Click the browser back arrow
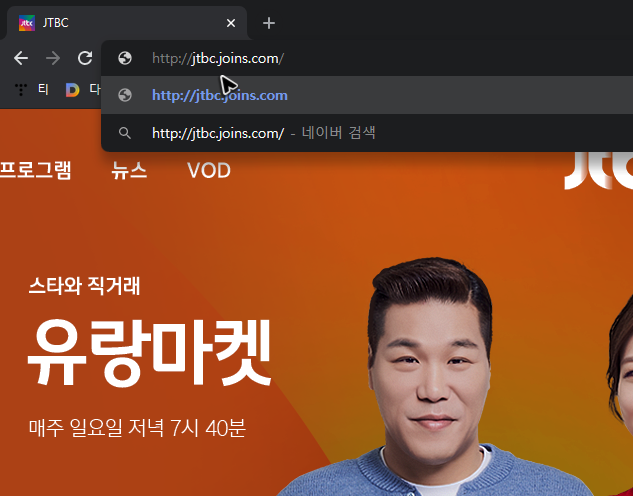The height and width of the screenshot is (496, 633). (x=21, y=59)
